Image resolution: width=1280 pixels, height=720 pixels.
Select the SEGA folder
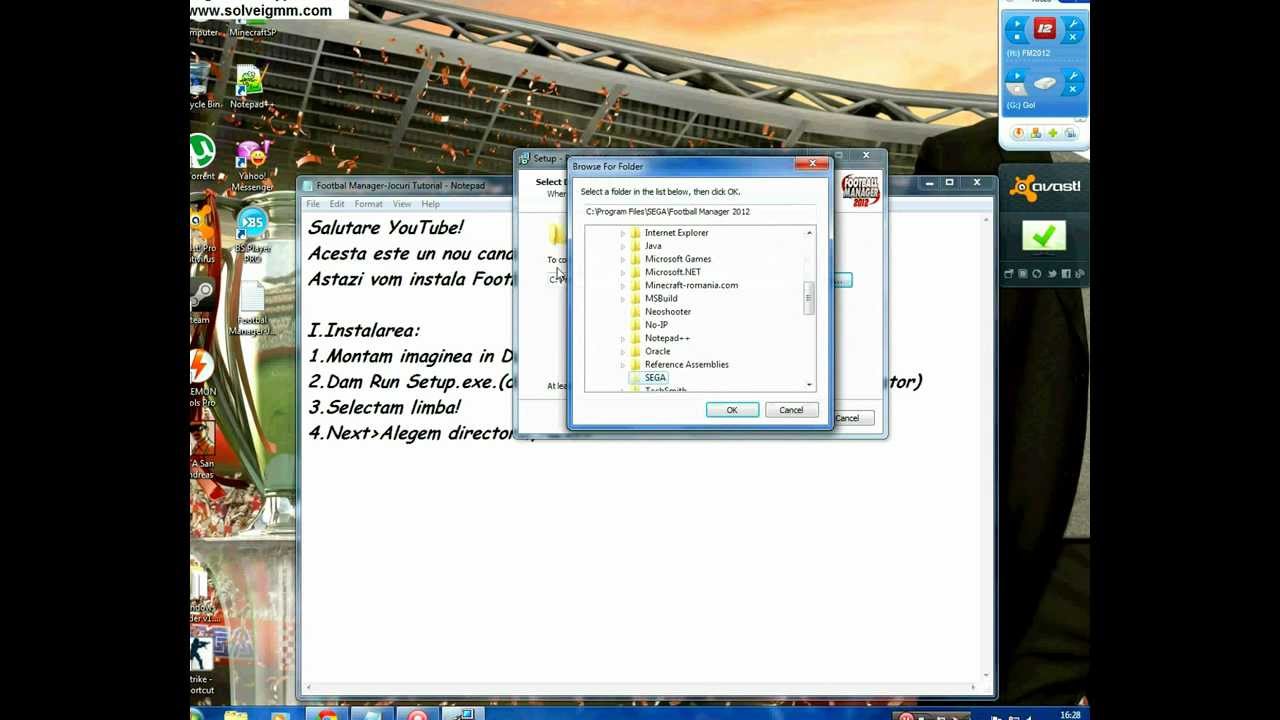(655, 378)
